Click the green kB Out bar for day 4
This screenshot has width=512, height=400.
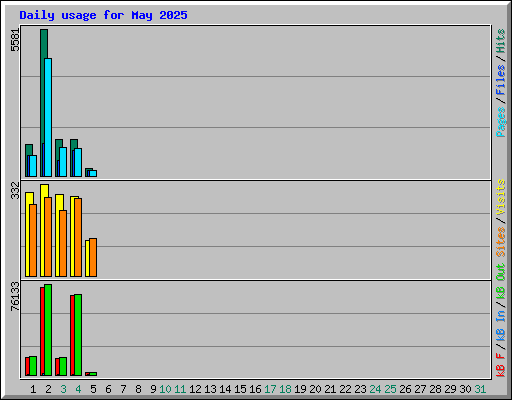pos(78,335)
